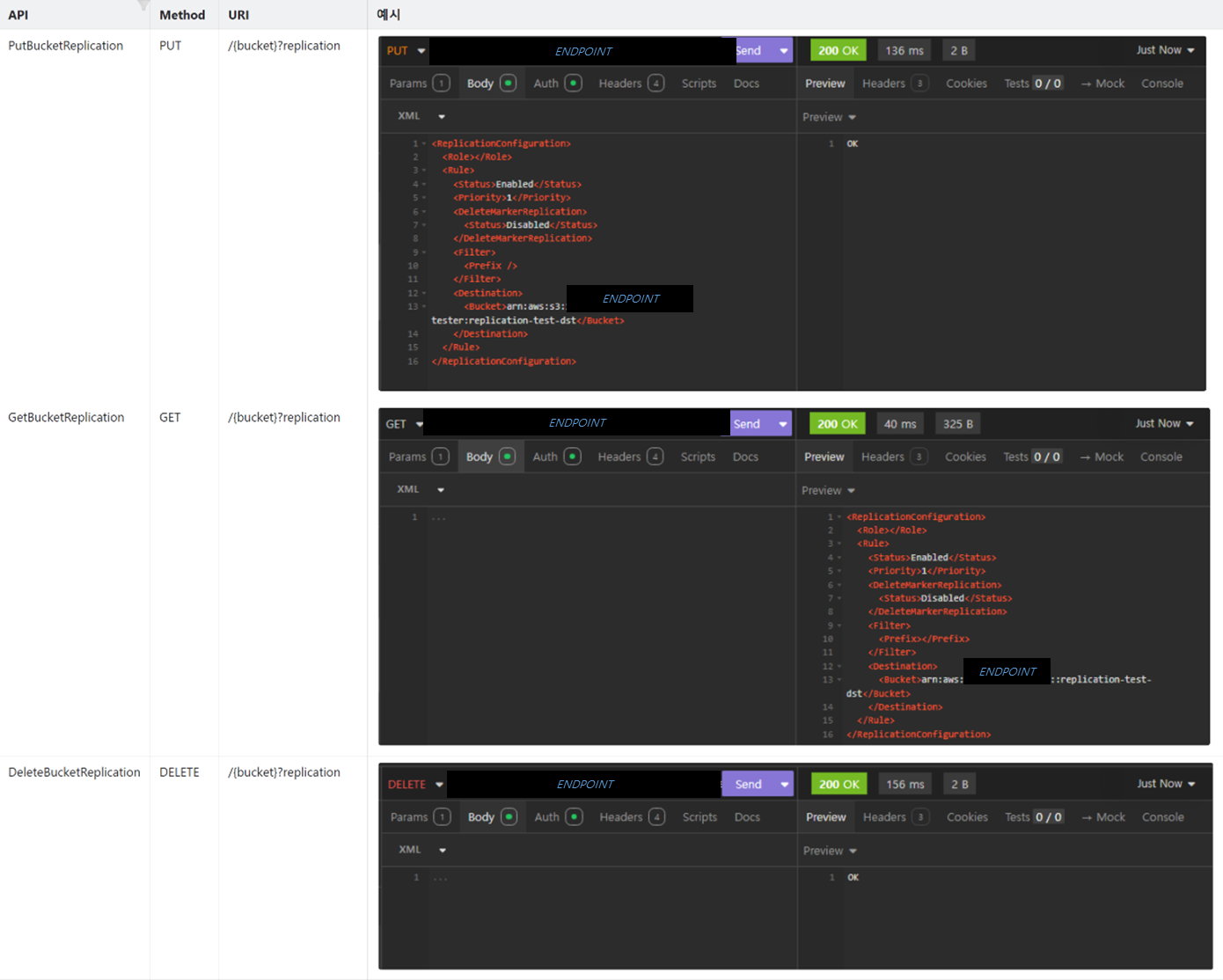Open Preview mode dropdown in DELETE response
This screenshot has width=1223, height=980.
(830, 851)
